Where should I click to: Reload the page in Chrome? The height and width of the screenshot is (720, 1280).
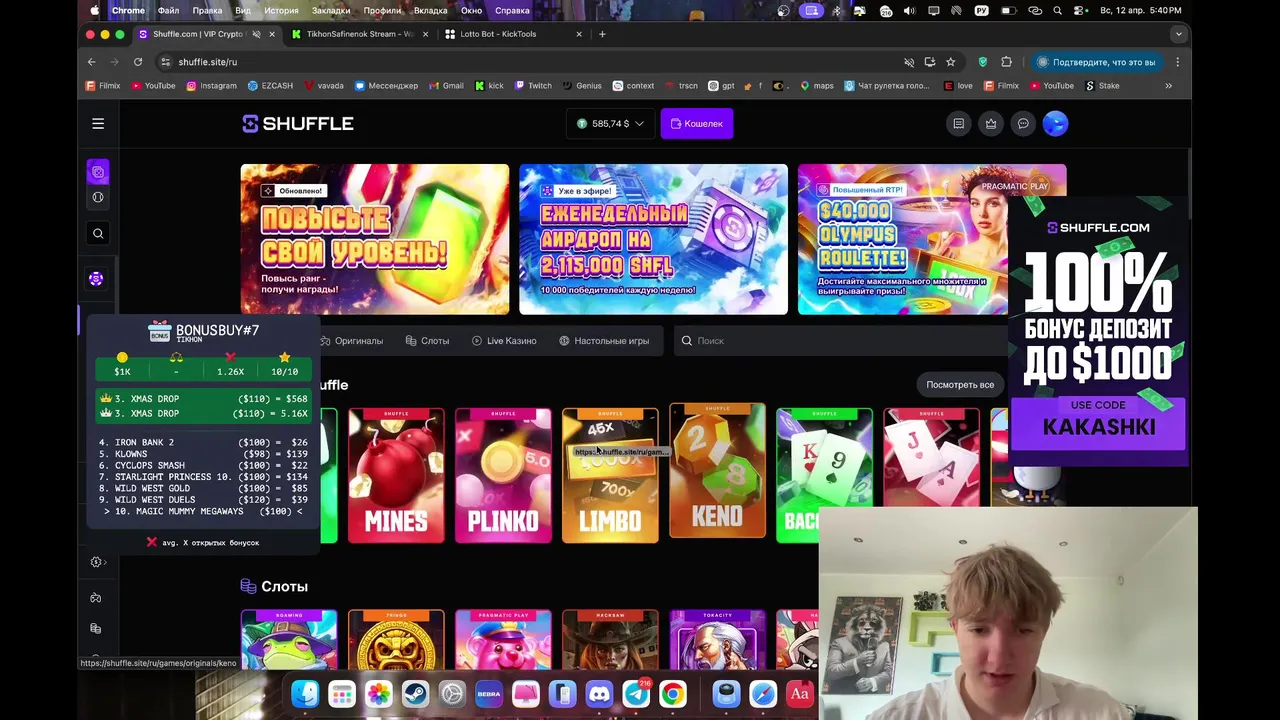[138, 62]
